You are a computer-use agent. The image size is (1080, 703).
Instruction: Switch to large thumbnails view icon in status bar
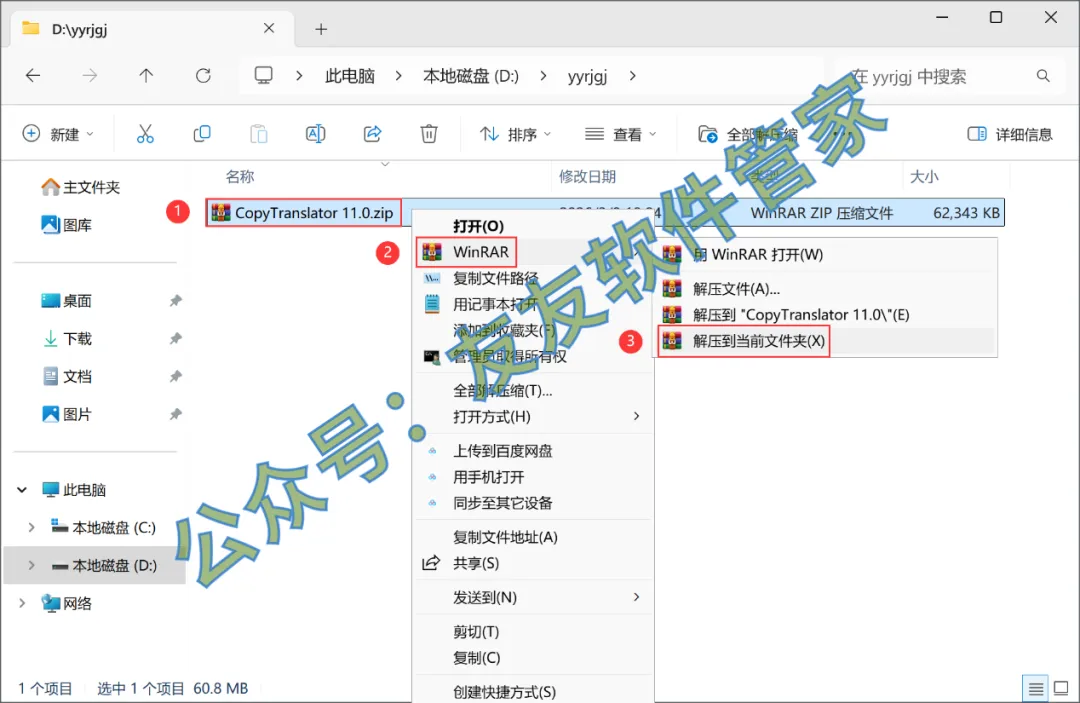[x=1061, y=689]
